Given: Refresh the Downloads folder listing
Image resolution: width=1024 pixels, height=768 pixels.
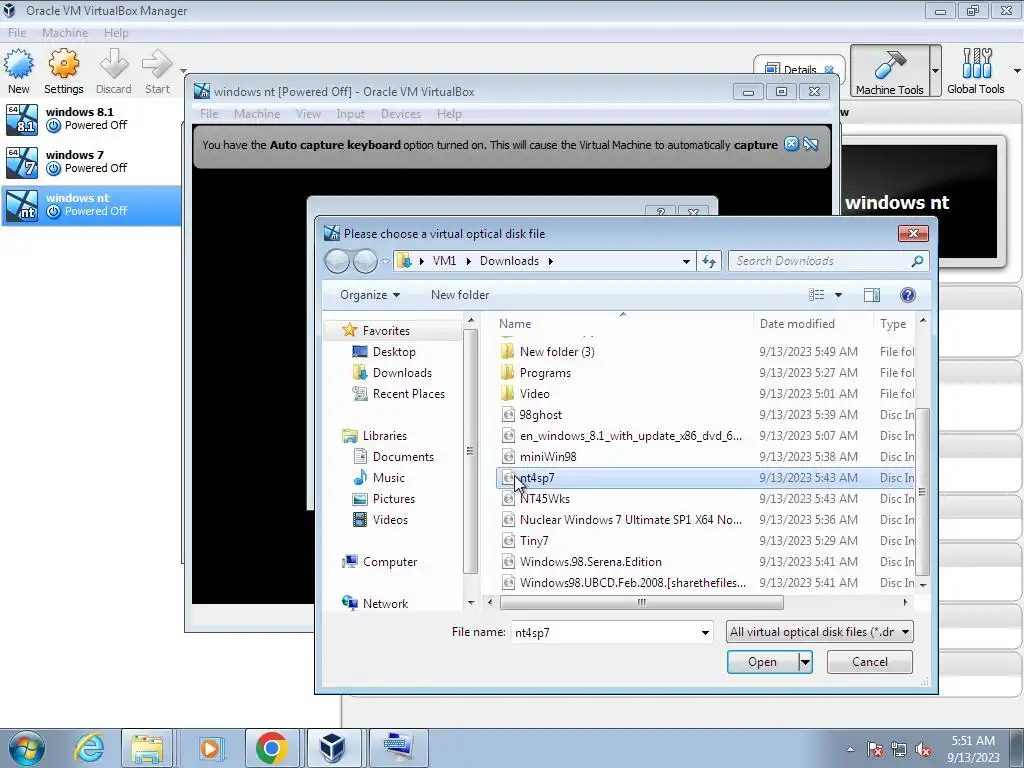Looking at the screenshot, I should pyautogui.click(x=709, y=261).
